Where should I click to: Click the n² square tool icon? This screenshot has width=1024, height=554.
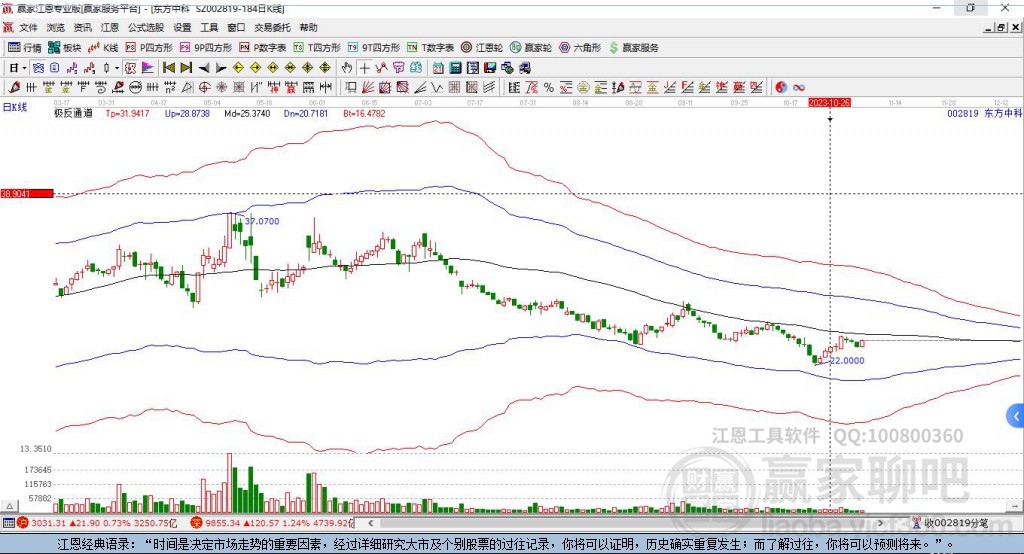click(170, 87)
